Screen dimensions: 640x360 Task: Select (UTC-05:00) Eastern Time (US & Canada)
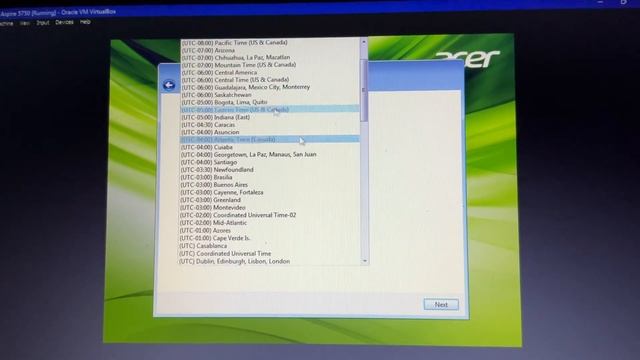(270, 109)
